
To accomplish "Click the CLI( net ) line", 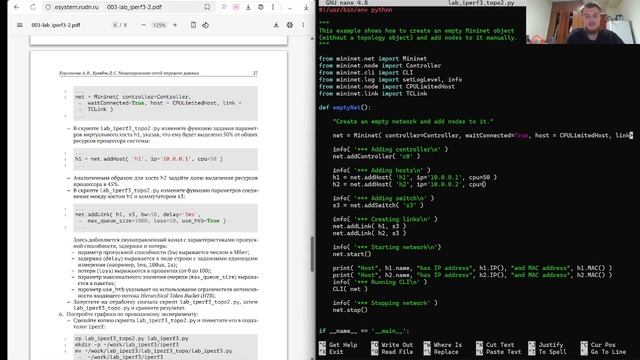I will coord(350,289).
